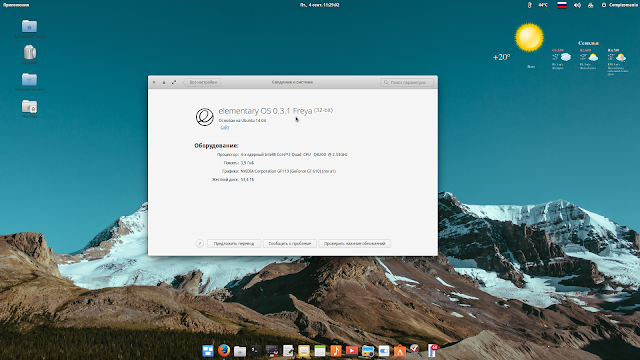
Task: Focus the settings search field
Action: [407, 82]
